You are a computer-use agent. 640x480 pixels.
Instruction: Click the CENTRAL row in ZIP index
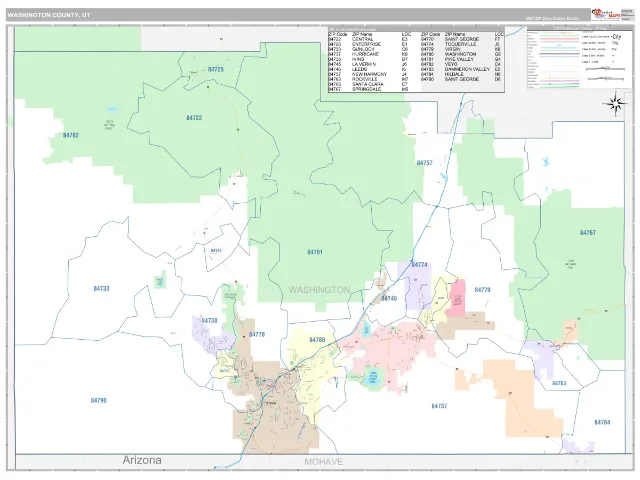click(x=368, y=39)
